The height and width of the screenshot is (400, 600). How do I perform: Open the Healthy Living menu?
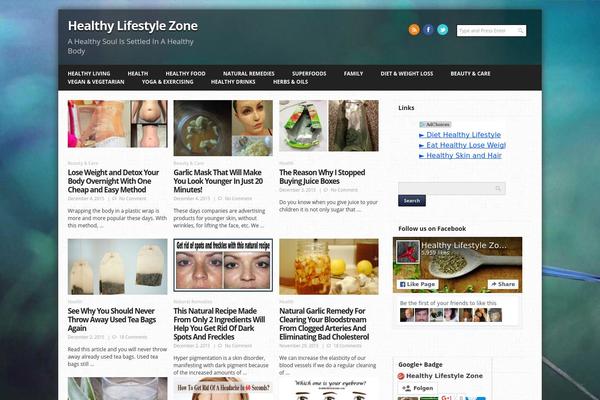pos(89,73)
